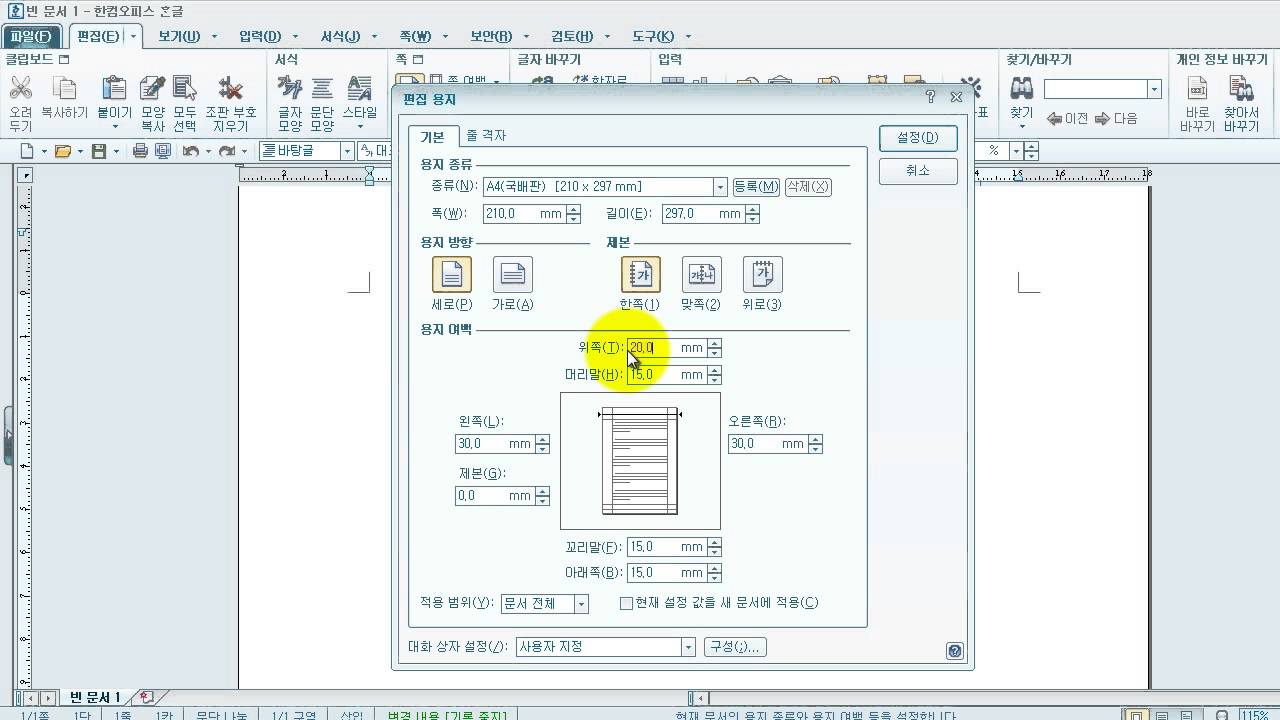This screenshot has height=720, width=1280.
Task: Click the 구성(;)... button
Action: pos(734,647)
